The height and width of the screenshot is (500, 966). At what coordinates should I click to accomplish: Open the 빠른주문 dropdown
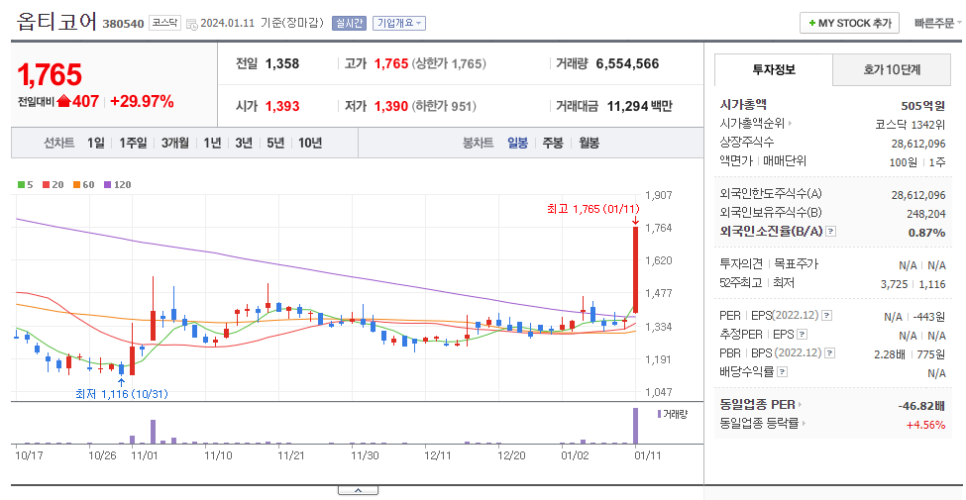pos(938,23)
